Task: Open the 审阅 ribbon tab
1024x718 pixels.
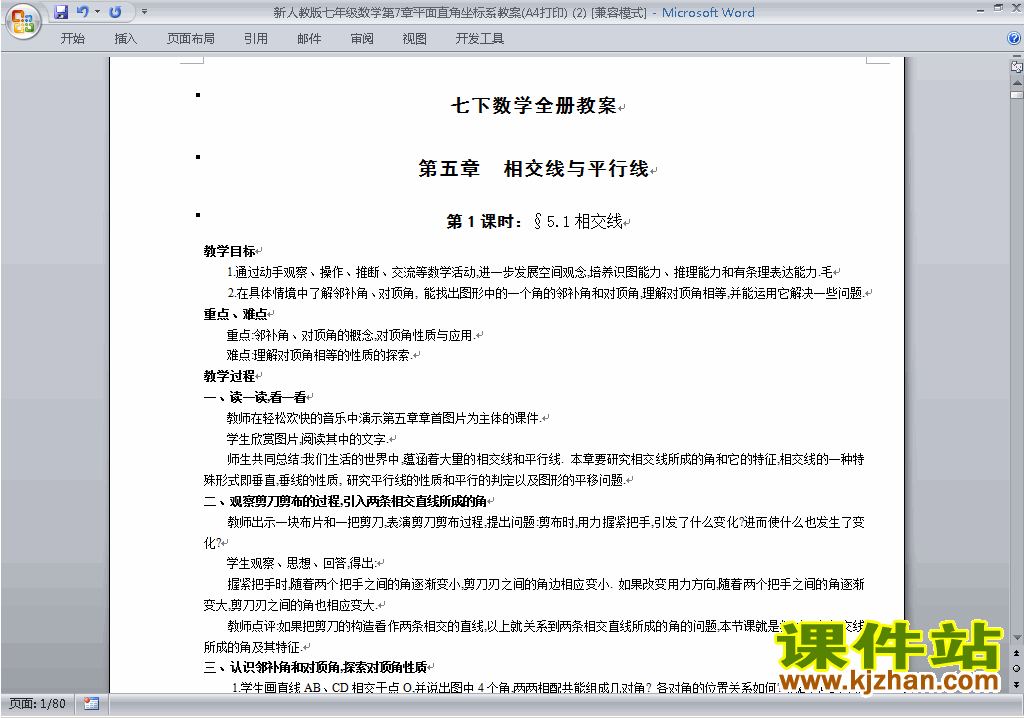Action: tap(362, 39)
